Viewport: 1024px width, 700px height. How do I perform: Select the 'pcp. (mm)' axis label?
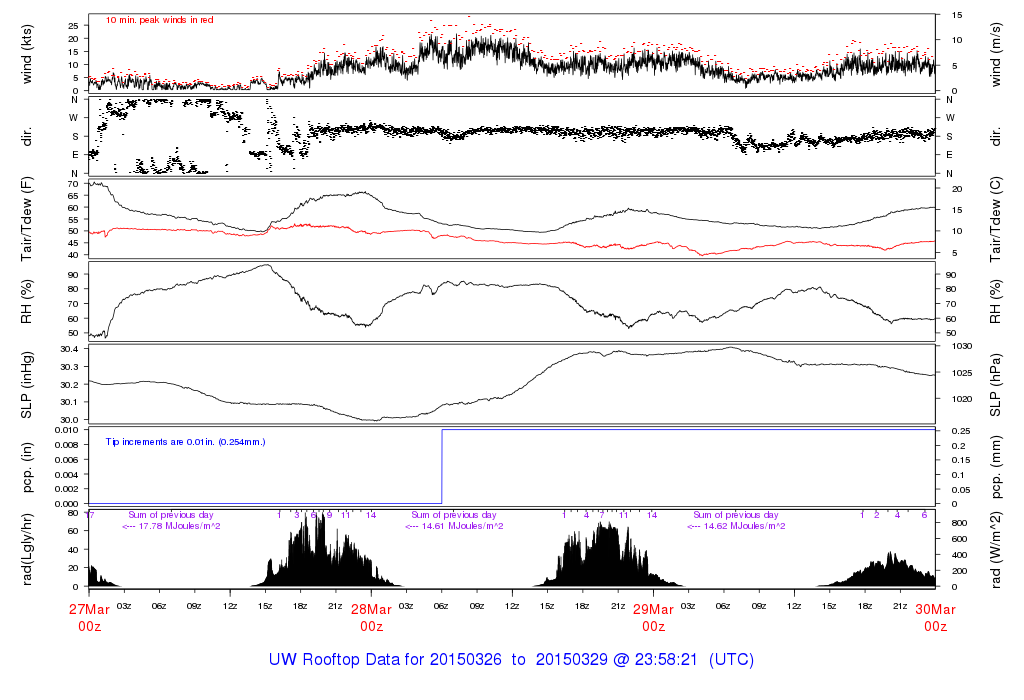(995, 468)
